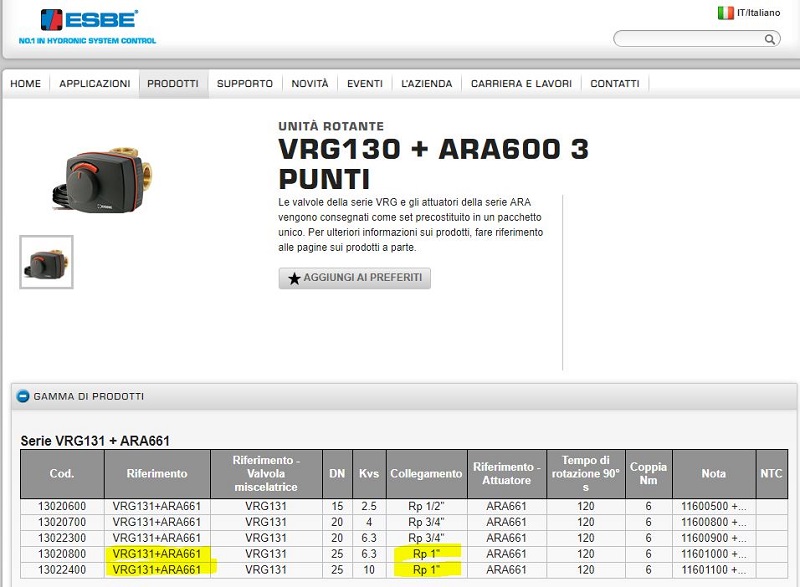Click the note 11600900 +... cell
Viewport: 800px width, 587px height.
[x=714, y=538]
